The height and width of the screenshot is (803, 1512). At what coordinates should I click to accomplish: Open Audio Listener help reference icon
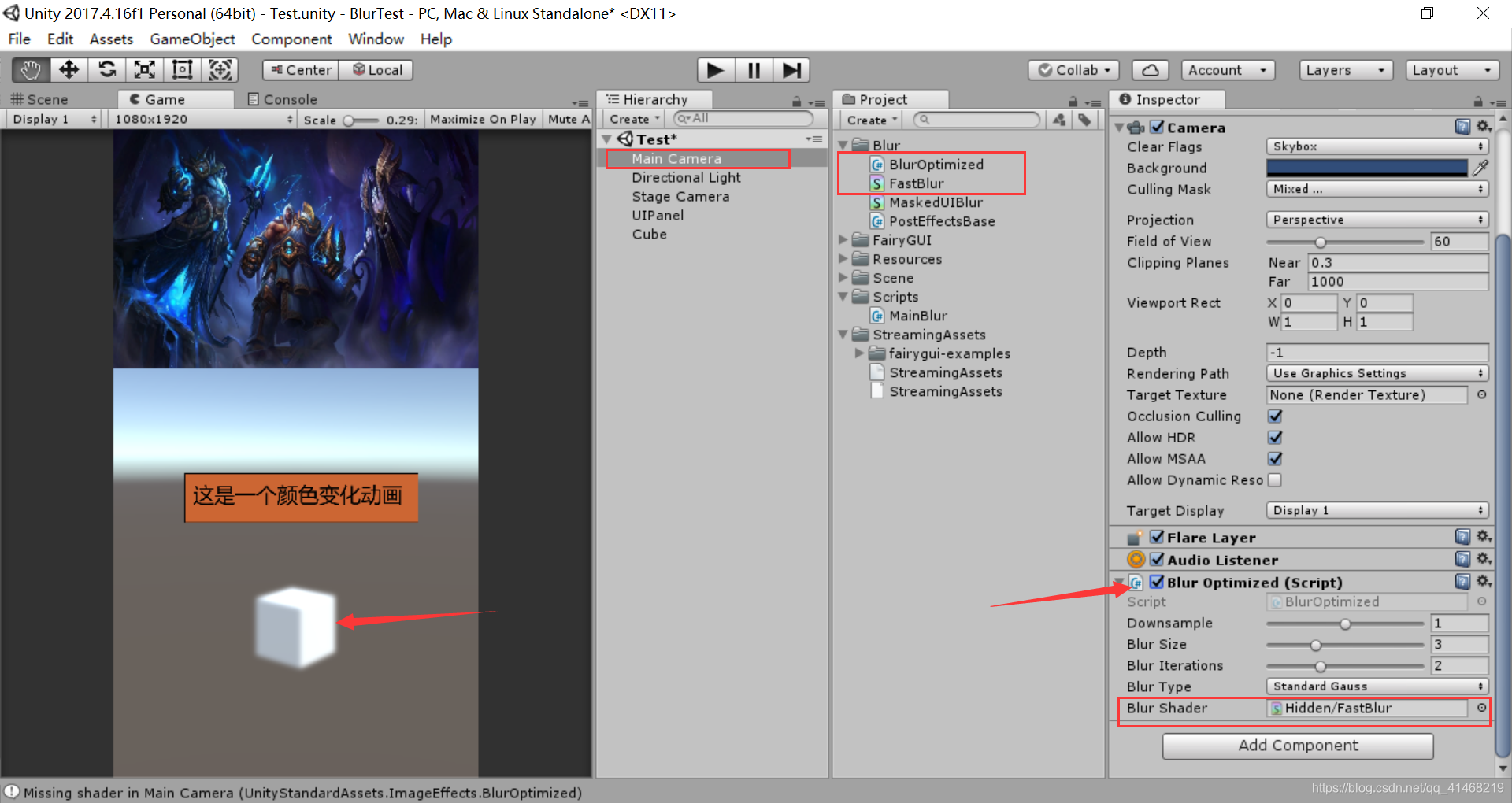1462,559
